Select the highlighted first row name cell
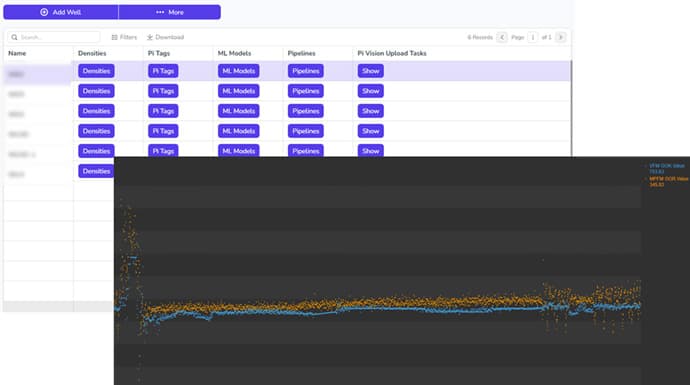 click(38, 74)
